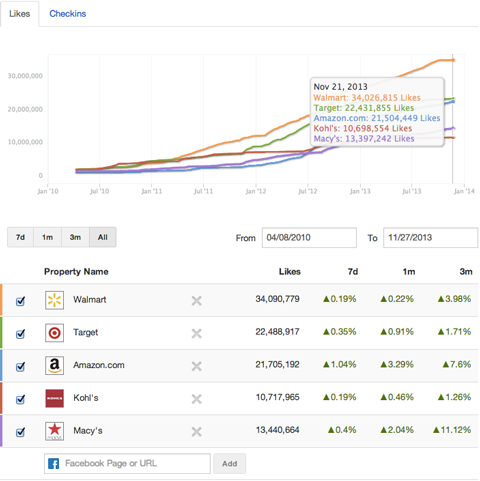Click Amazon's 21,705,192 likes value
Image resolution: width=480 pixels, height=481 pixels.
coord(277,364)
